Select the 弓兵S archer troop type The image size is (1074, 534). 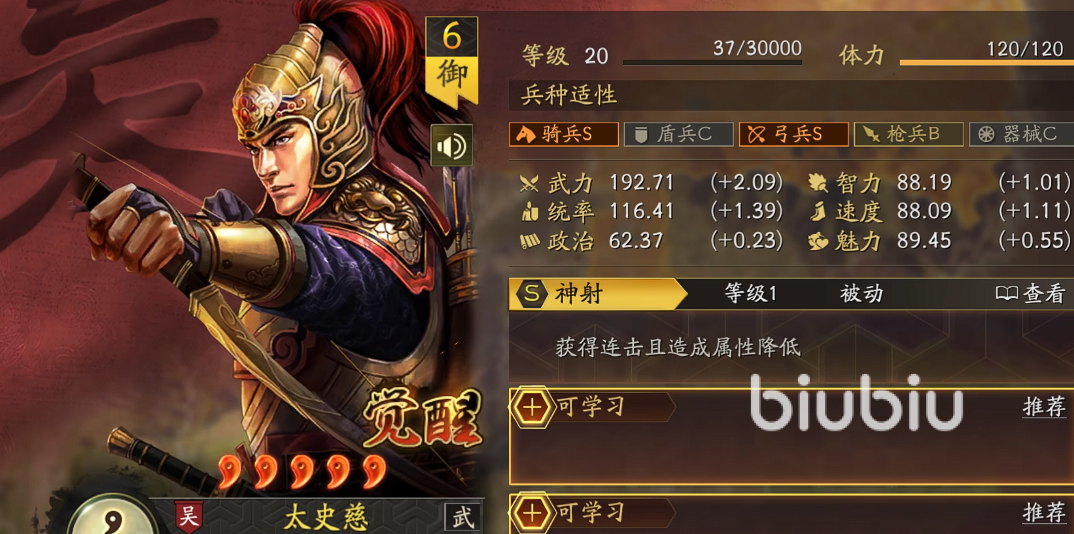(794, 134)
